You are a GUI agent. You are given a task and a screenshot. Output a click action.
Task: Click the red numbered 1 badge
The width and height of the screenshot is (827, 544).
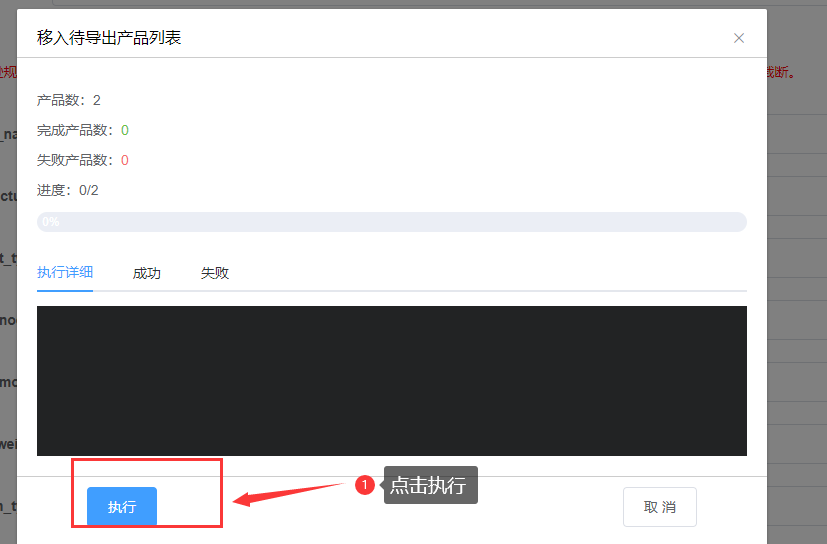click(x=364, y=485)
